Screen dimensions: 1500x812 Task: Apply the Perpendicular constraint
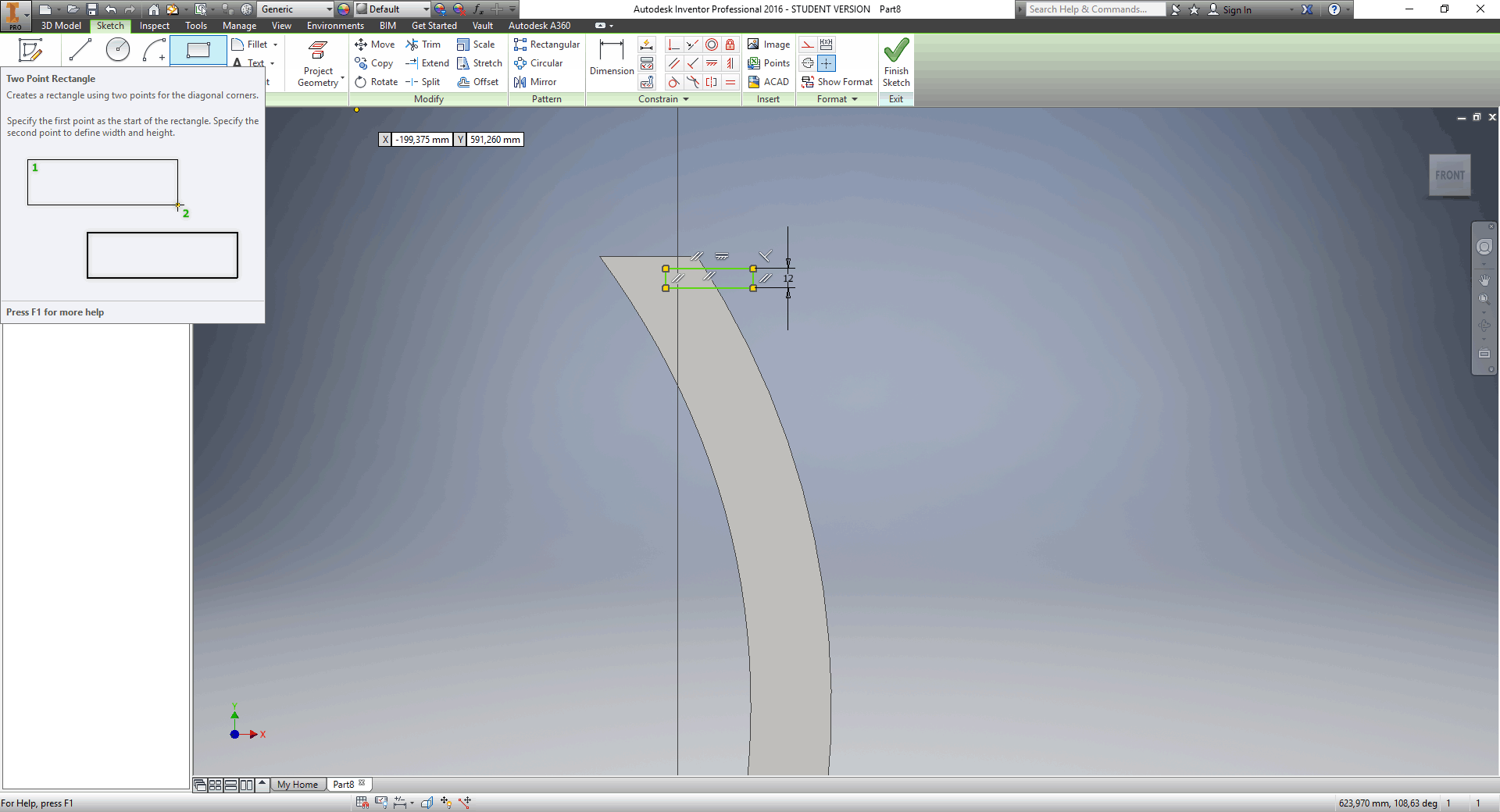(693, 63)
